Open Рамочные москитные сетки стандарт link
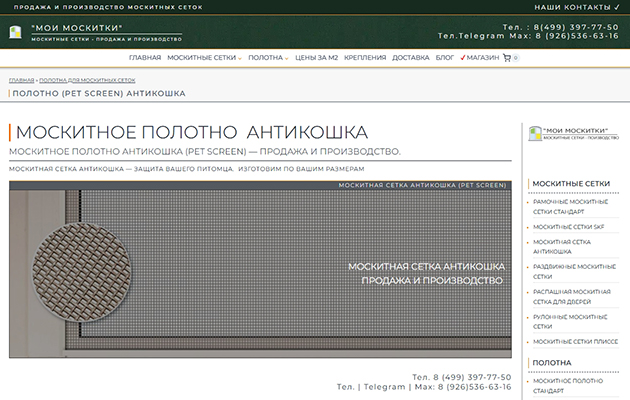The image size is (630, 400). tap(570, 206)
